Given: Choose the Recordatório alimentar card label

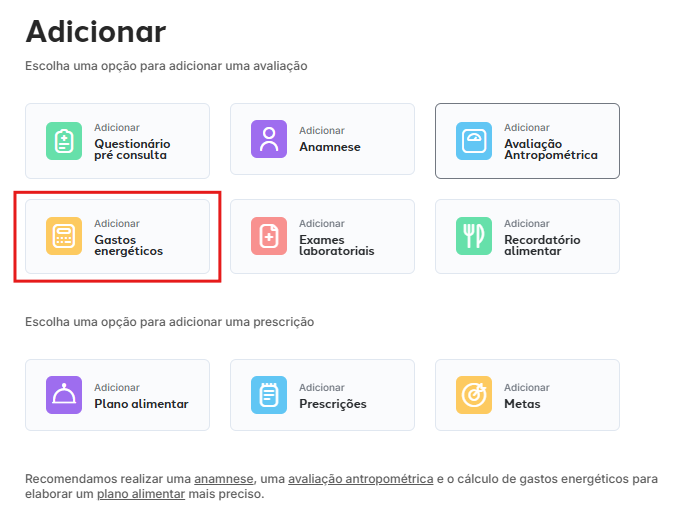Looking at the screenshot, I should [542, 245].
